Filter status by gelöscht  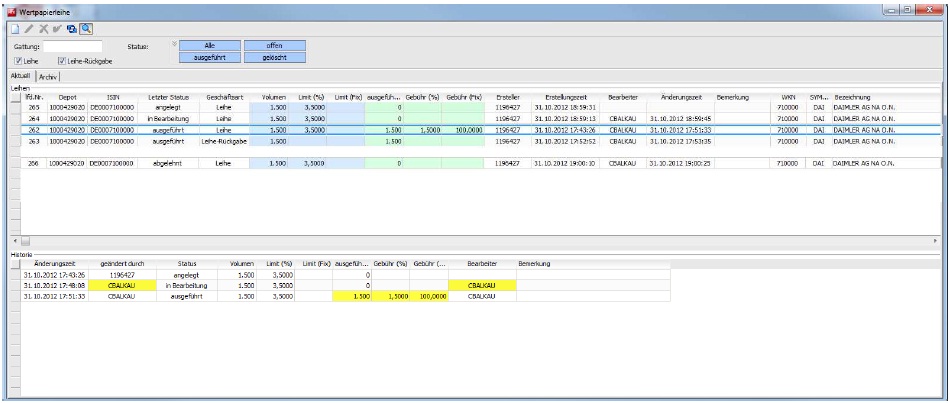(274, 58)
